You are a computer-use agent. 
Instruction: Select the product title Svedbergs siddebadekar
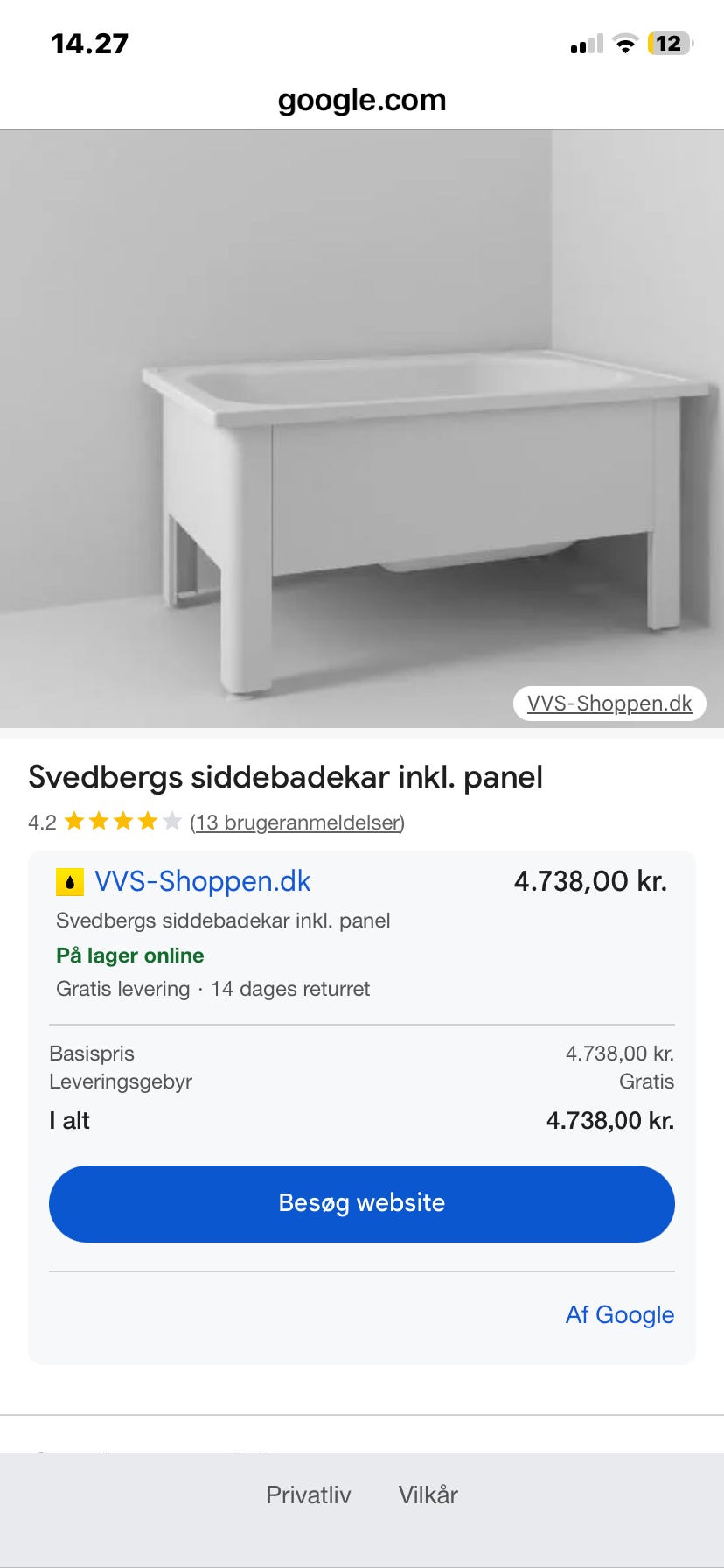[x=285, y=777]
